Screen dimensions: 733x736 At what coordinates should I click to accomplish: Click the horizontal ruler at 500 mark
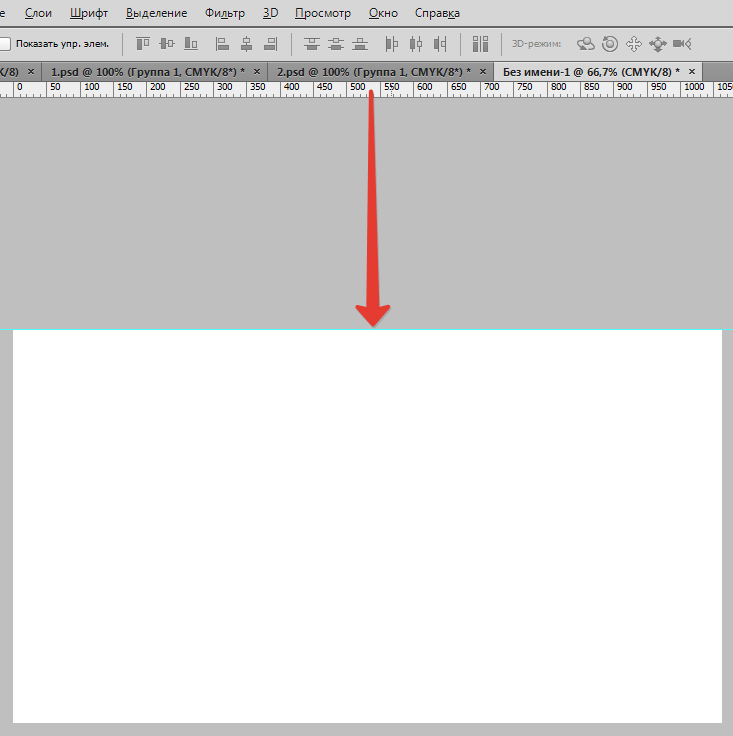click(358, 87)
